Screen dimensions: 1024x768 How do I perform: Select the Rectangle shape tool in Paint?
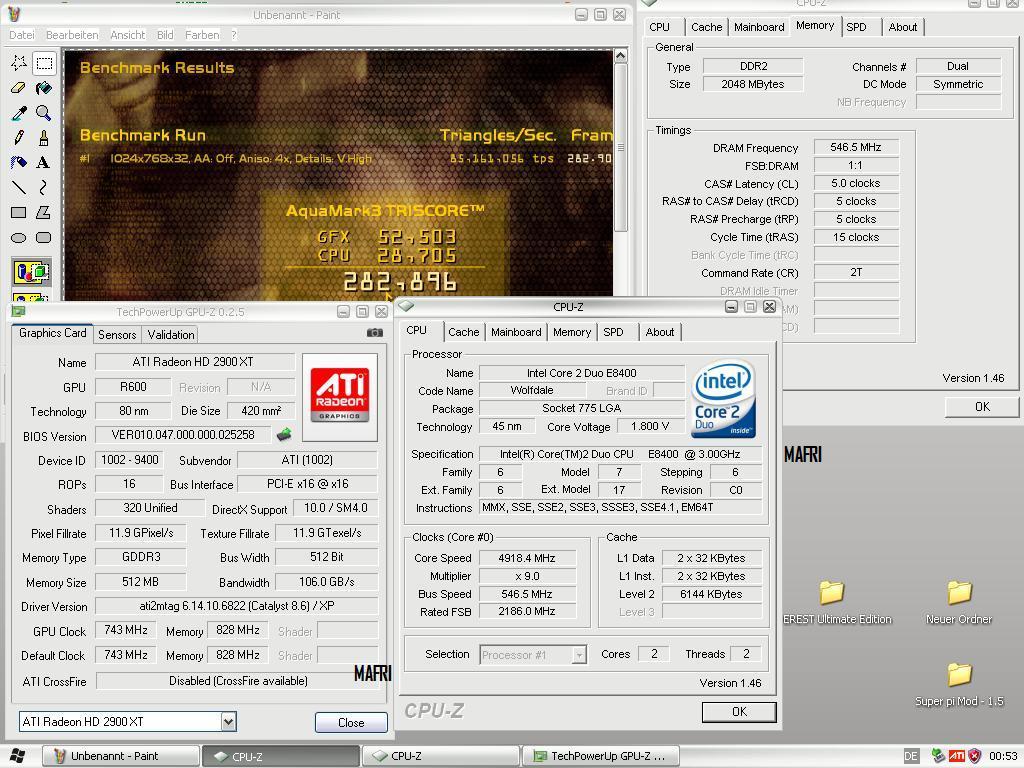(19, 212)
